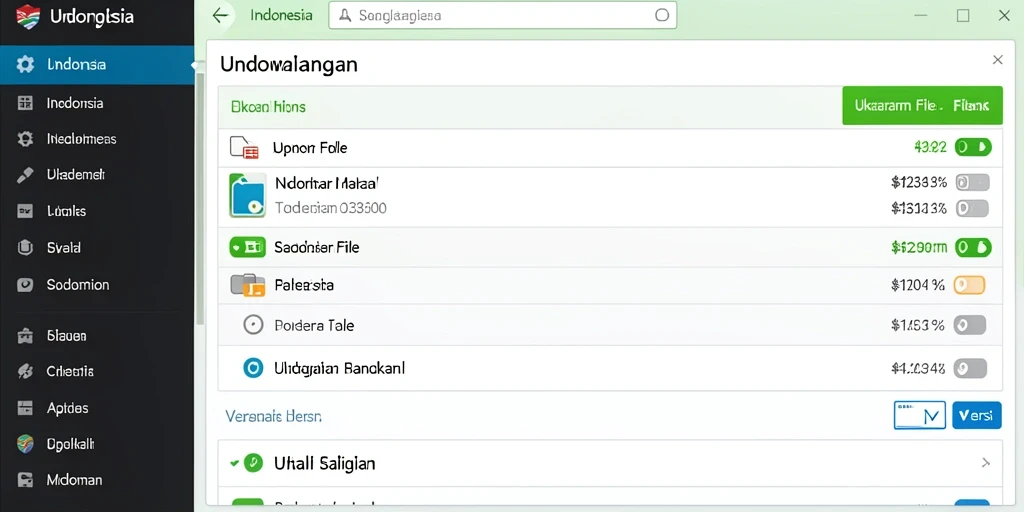Click the back arrow icon in header
This screenshot has height=512, width=1024.
[x=221, y=16]
